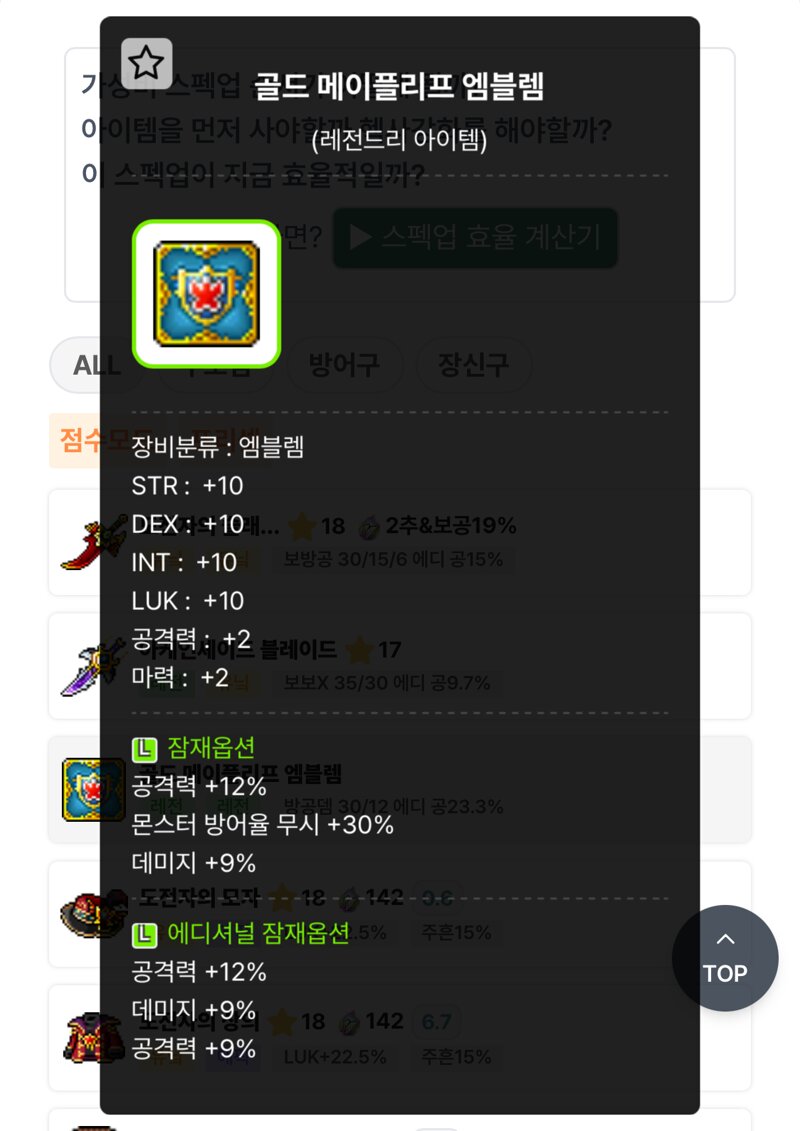This screenshot has height=1131, width=800.
Task: Click the 에디셔널 잠재옵션 heading
Action: (258, 933)
